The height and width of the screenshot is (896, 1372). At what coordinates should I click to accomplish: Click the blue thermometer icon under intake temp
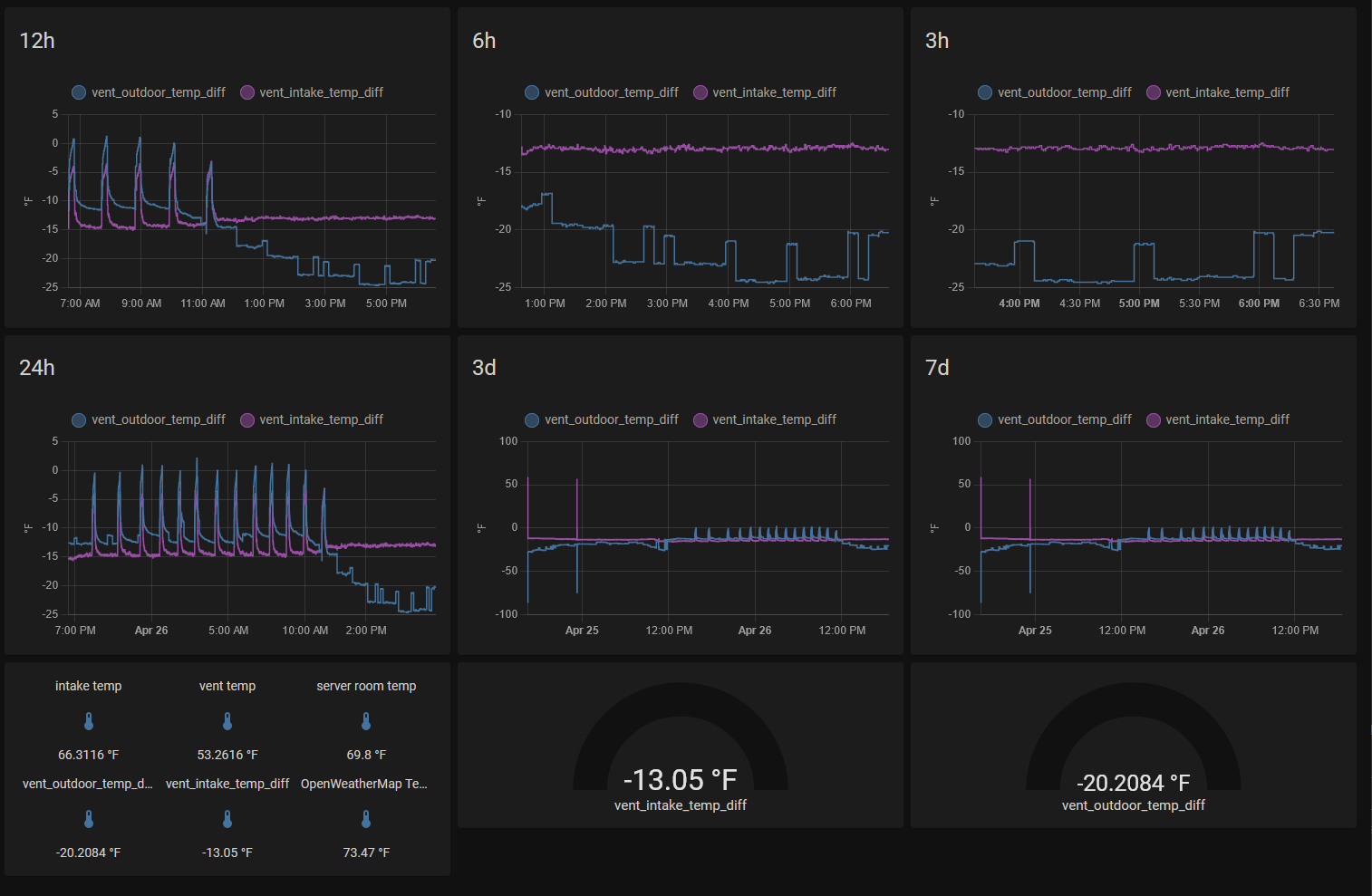pyautogui.click(x=88, y=720)
